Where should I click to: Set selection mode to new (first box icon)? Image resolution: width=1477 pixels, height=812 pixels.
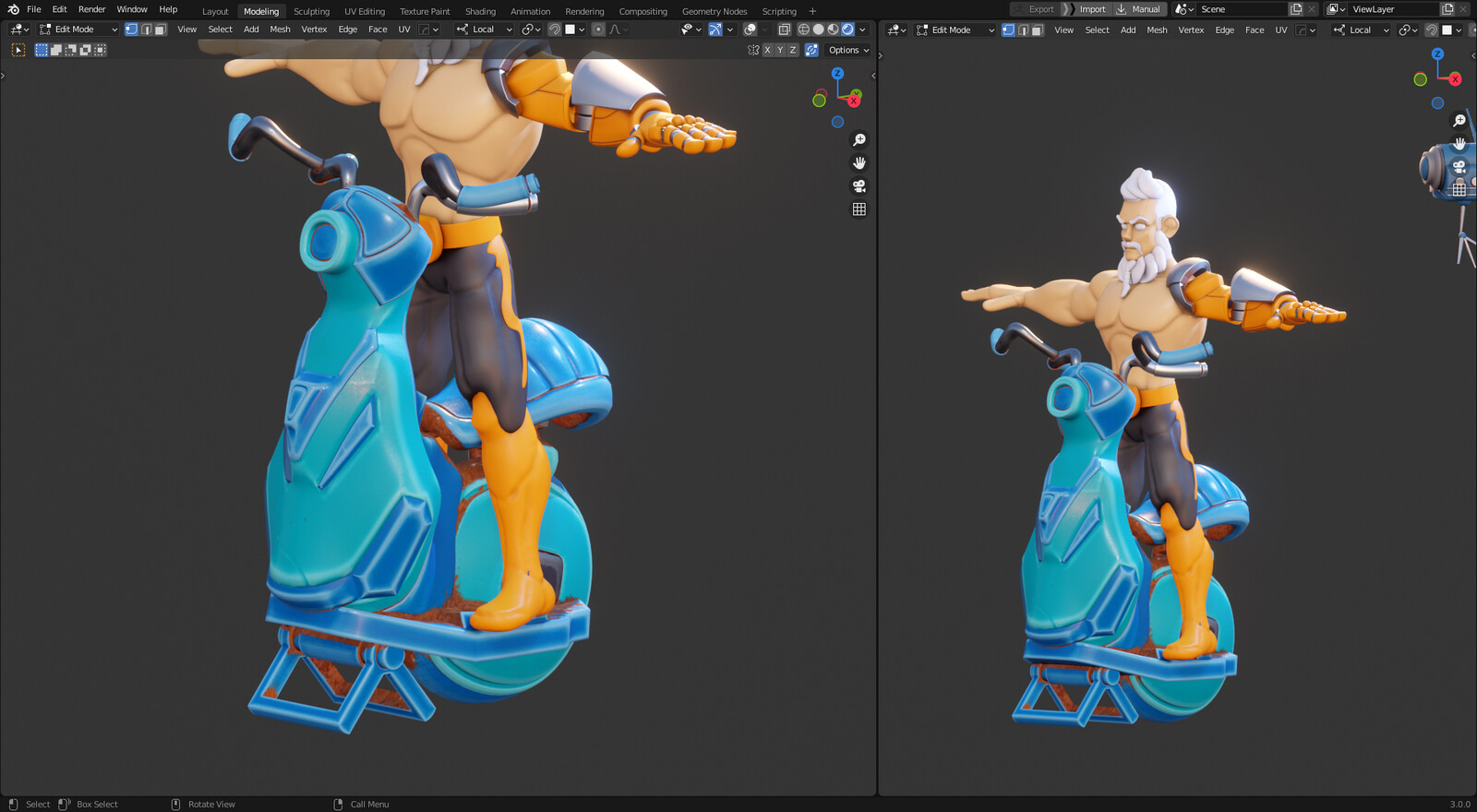tap(42, 50)
